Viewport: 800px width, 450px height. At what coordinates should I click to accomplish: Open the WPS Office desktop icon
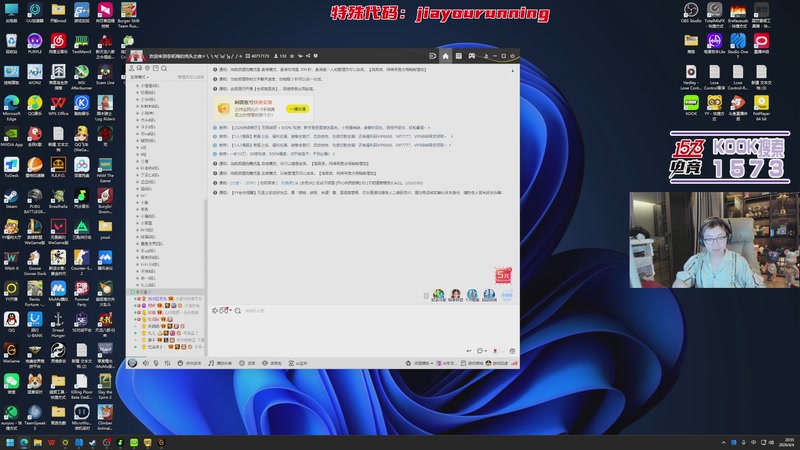pos(58,106)
